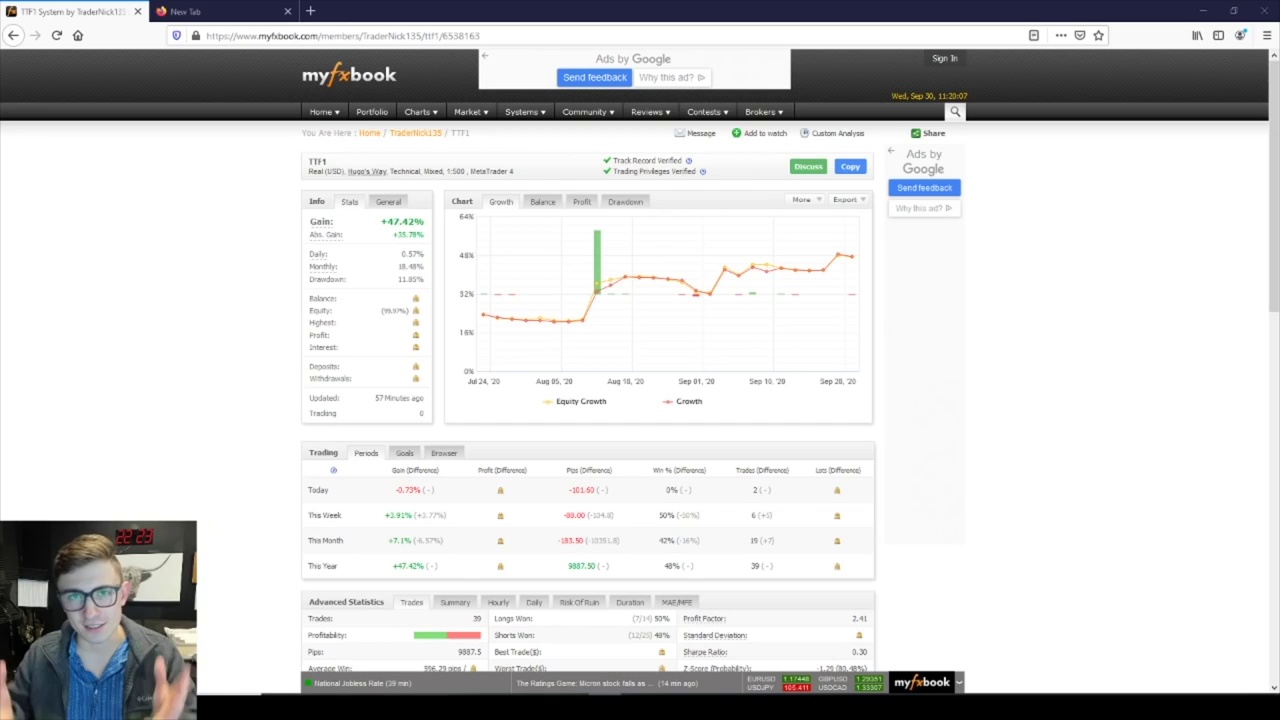The image size is (1280, 720).
Task: Open the Goals tab in Trading
Action: [x=404, y=453]
